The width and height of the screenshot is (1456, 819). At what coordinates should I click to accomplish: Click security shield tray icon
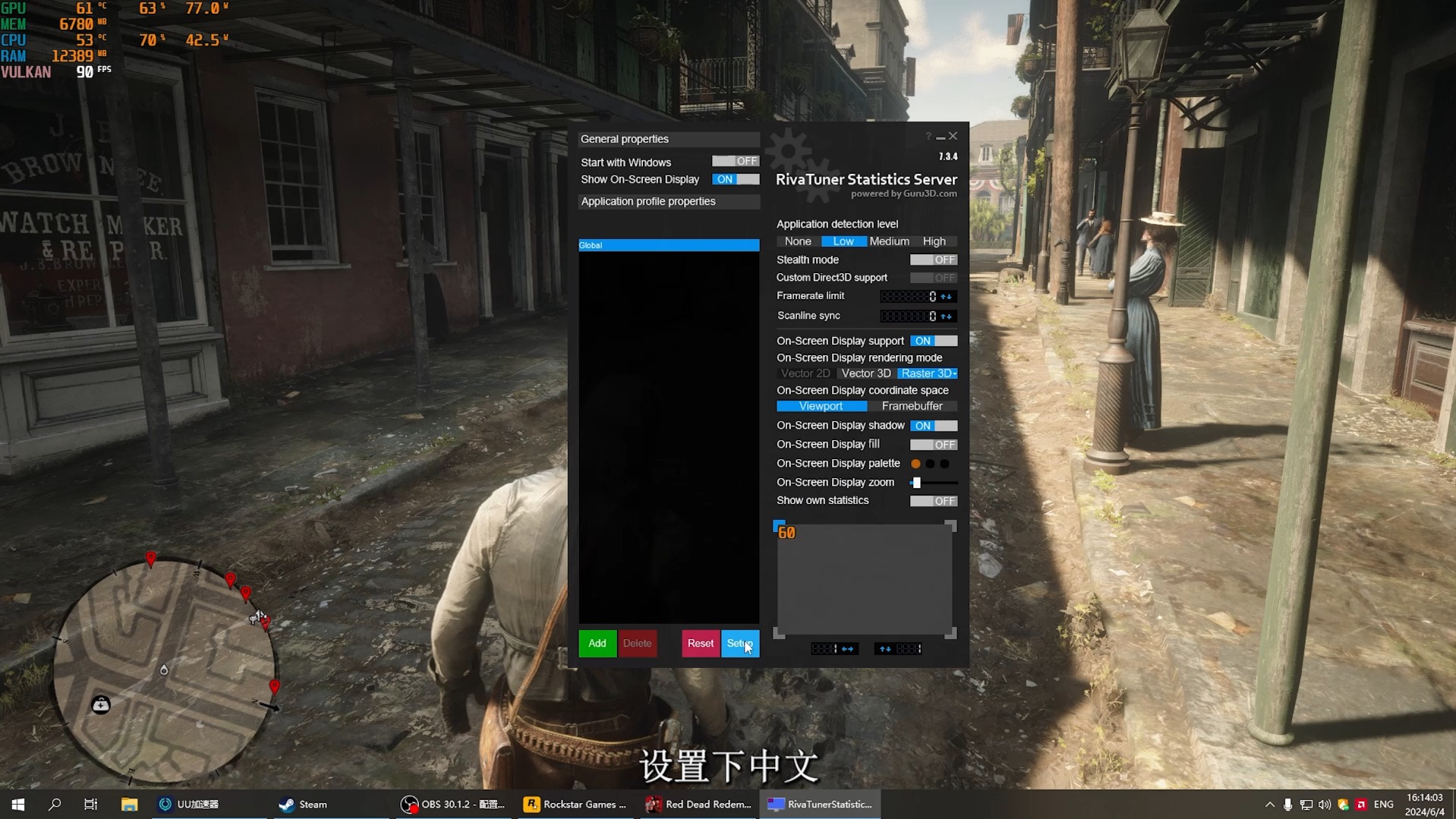[x=1343, y=805]
